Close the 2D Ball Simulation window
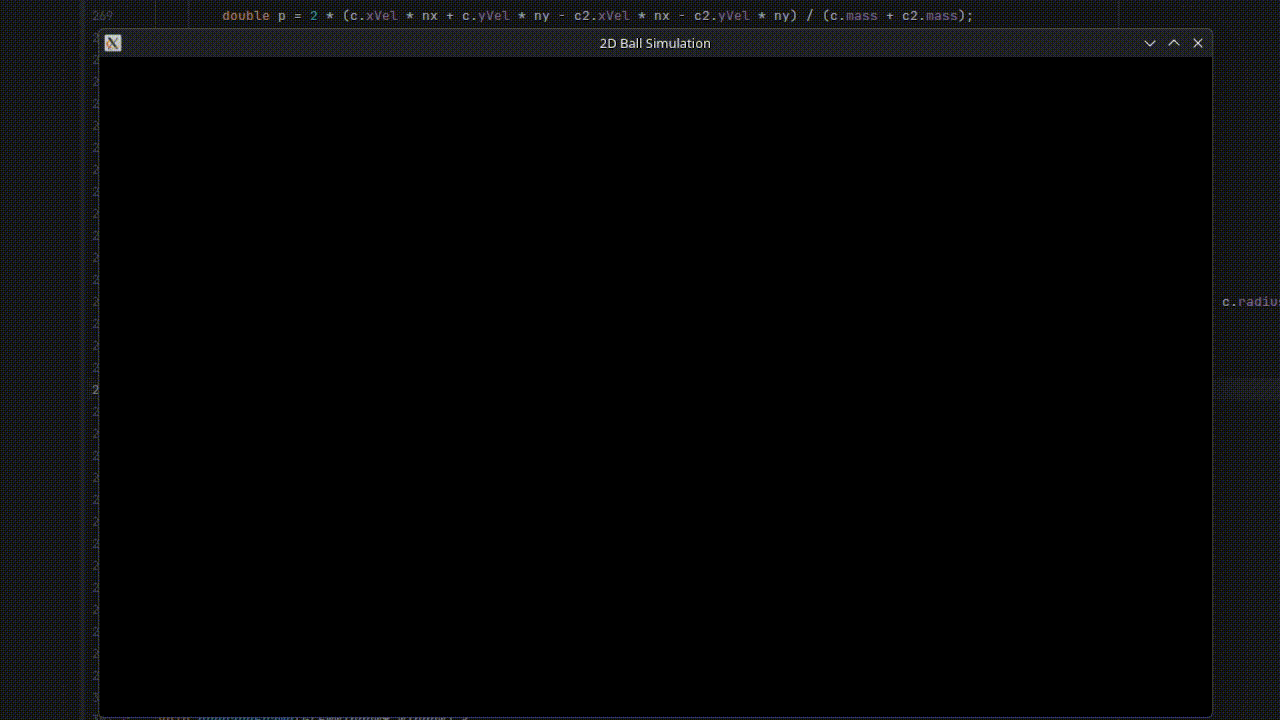This screenshot has height=720, width=1280. pyautogui.click(x=1198, y=43)
